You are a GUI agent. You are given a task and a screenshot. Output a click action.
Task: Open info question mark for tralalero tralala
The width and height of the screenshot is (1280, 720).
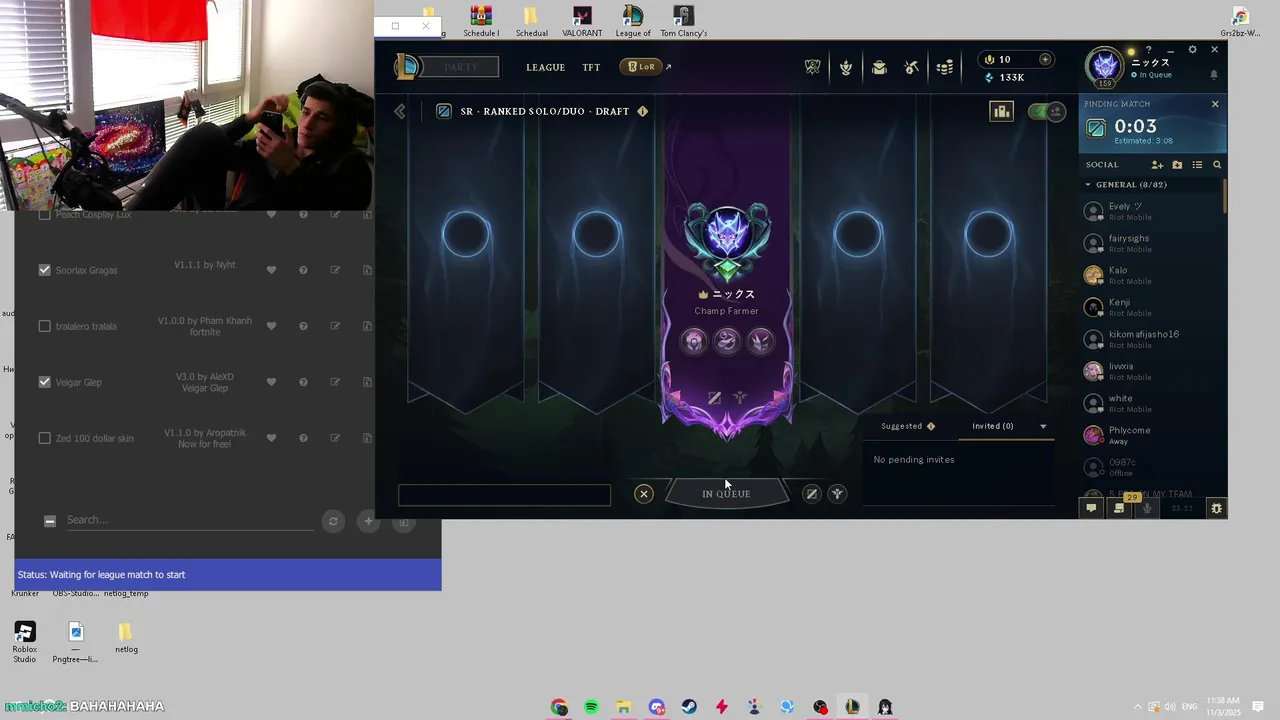click(303, 326)
